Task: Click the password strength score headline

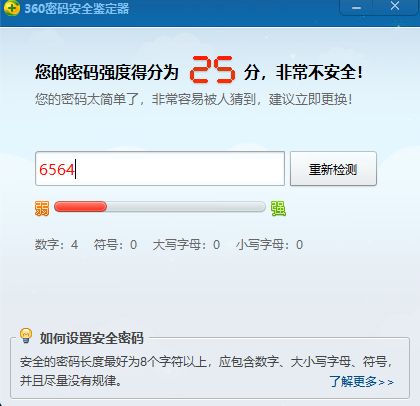Action: pyautogui.click(x=199, y=72)
